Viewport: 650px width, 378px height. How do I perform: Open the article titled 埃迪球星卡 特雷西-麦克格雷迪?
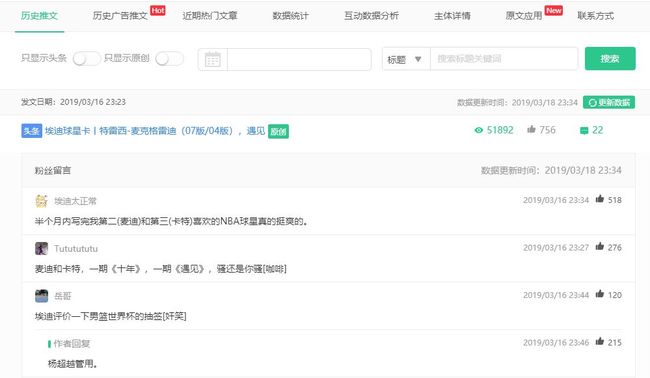[x=155, y=131]
